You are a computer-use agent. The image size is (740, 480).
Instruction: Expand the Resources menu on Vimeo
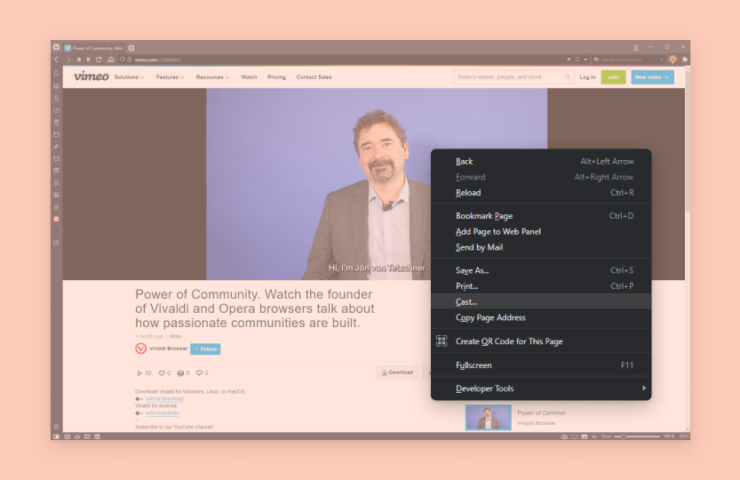coord(212,77)
